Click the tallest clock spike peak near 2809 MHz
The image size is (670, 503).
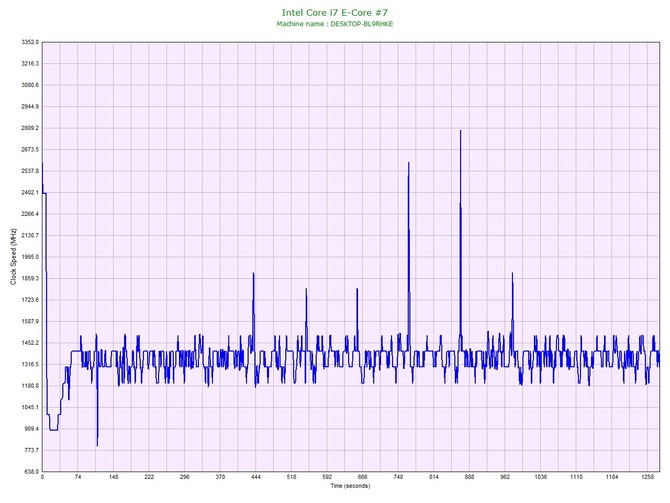[x=461, y=131]
